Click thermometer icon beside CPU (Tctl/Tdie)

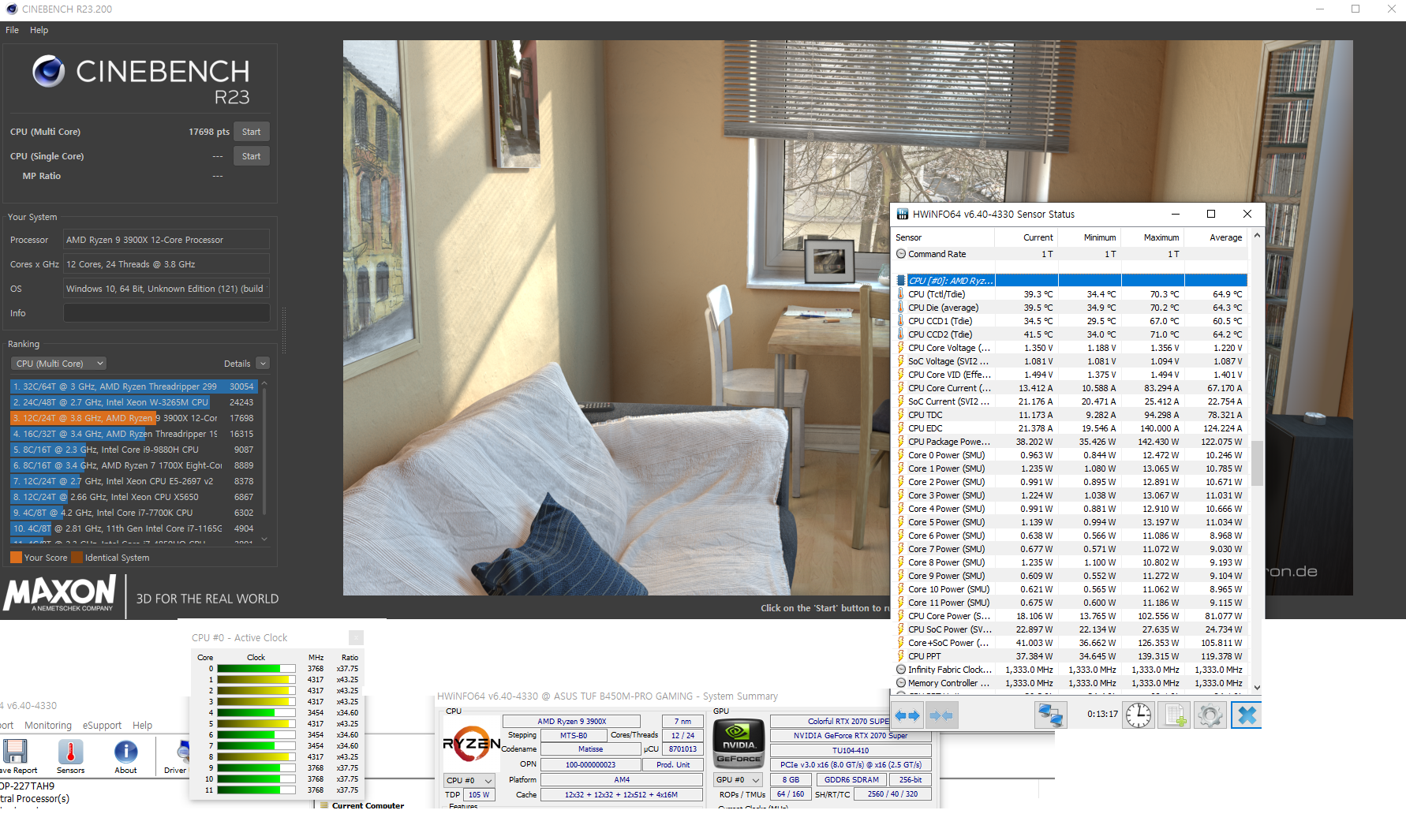(901, 294)
